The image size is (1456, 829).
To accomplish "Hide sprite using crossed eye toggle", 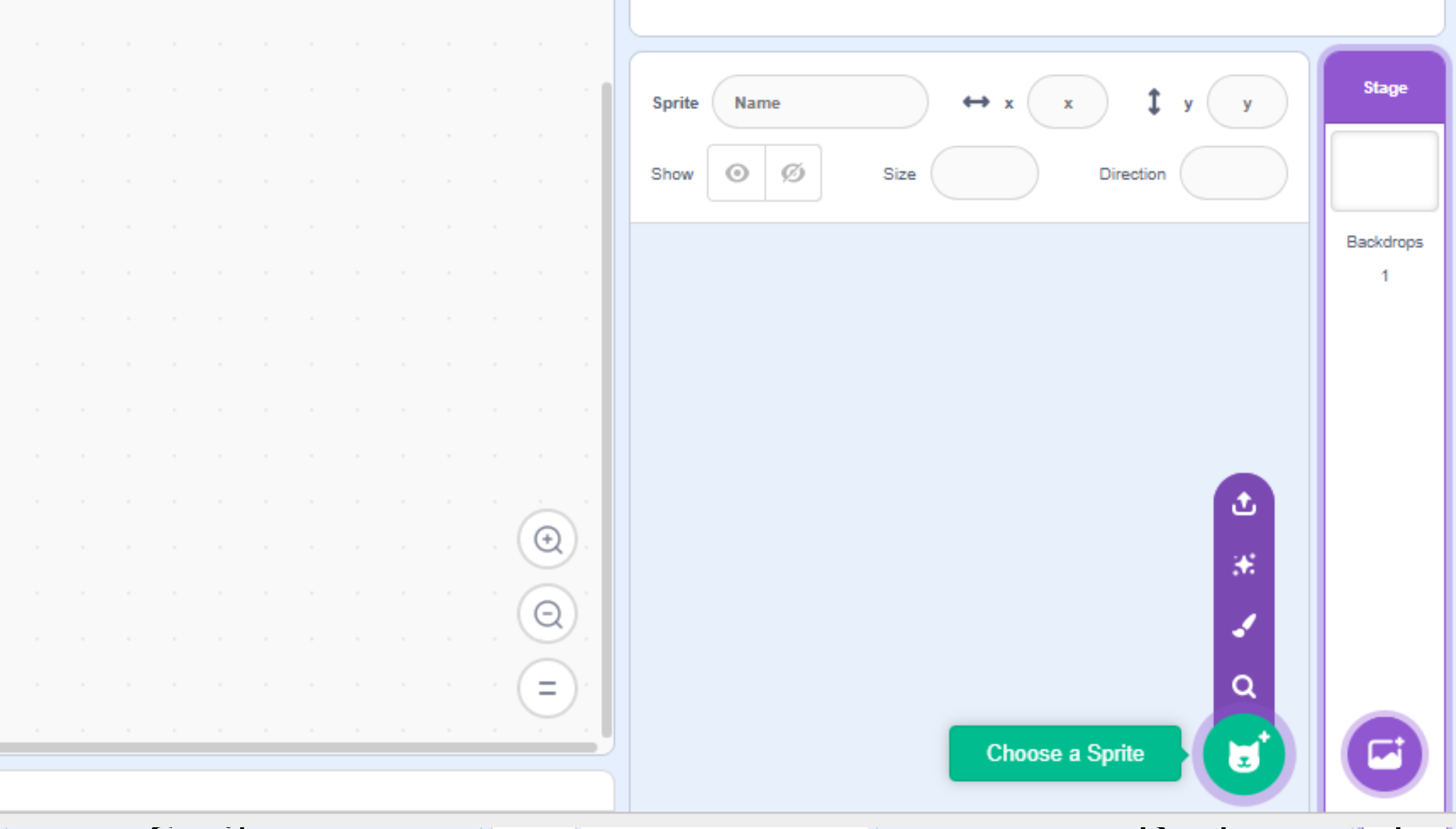I will [793, 173].
